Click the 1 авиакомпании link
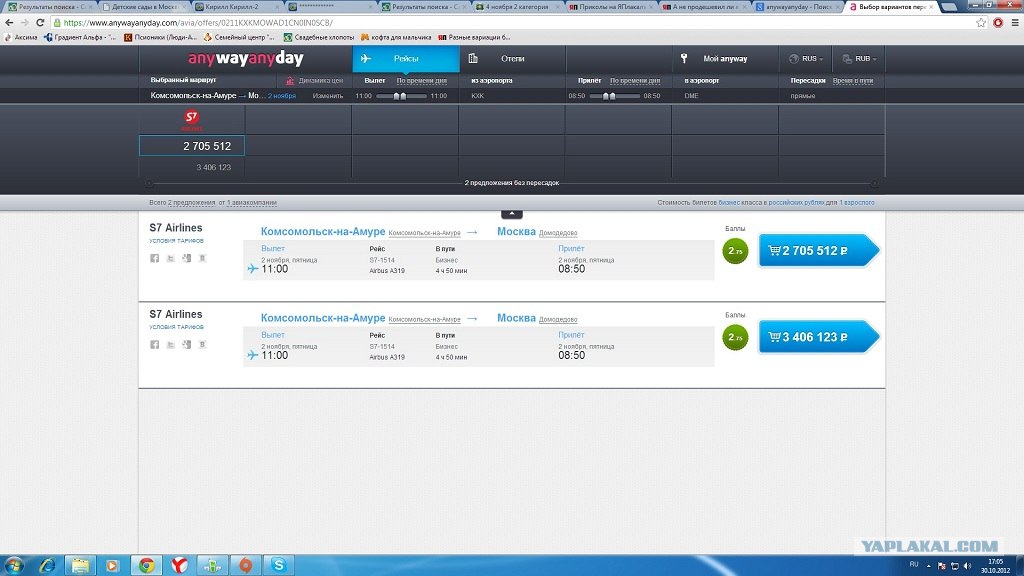The height and width of the screenshot is (576, 1024). 251,202
